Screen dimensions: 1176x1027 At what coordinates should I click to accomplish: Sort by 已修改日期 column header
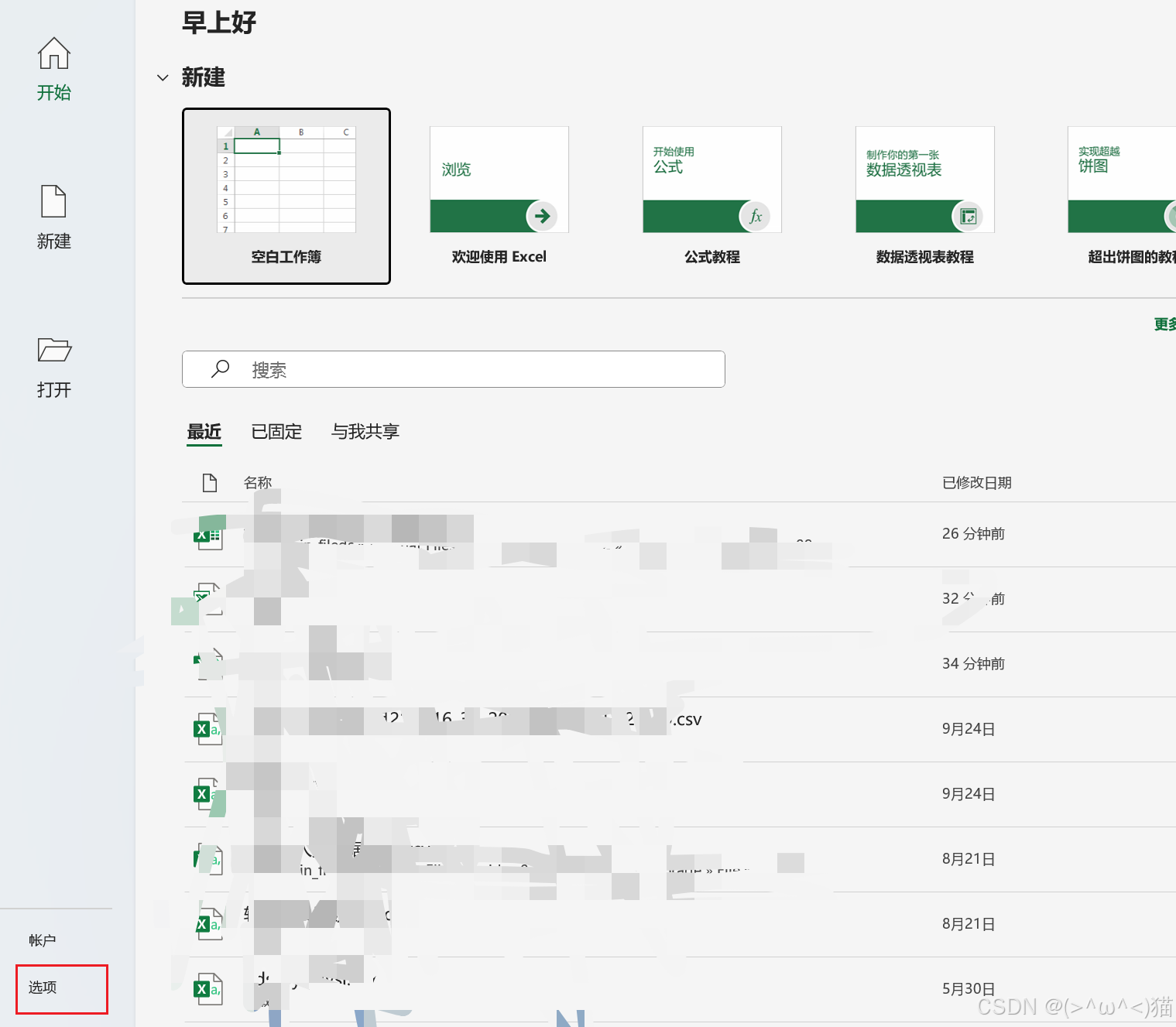point(977,483)
